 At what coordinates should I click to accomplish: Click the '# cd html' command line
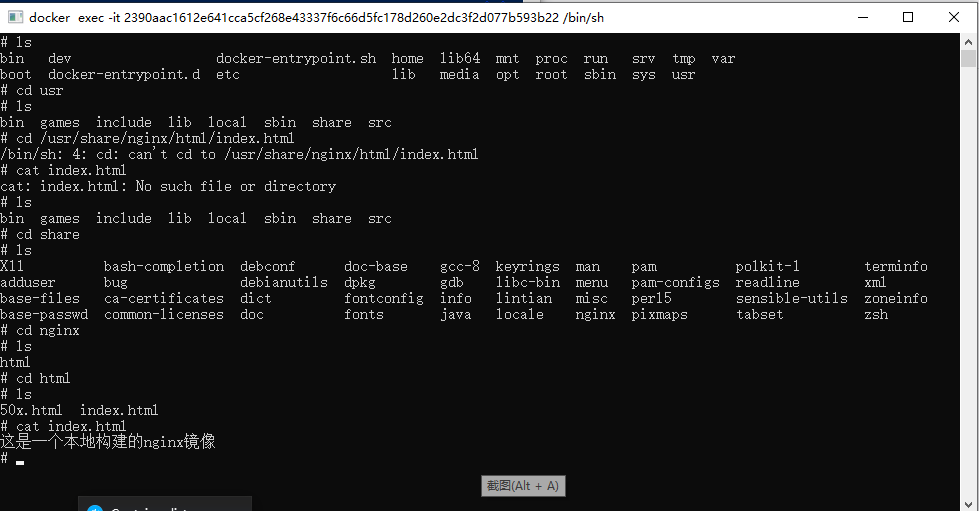tap(36, 379)
